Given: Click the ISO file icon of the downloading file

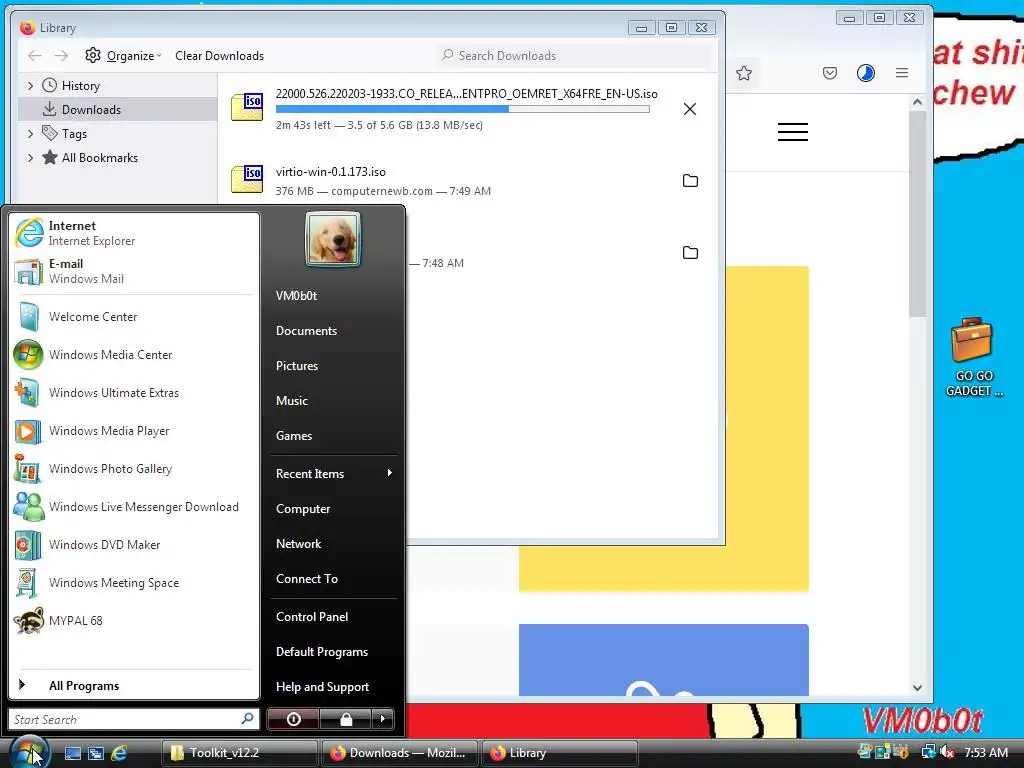Looking at the screenshot, I should [x=248, y=107].
